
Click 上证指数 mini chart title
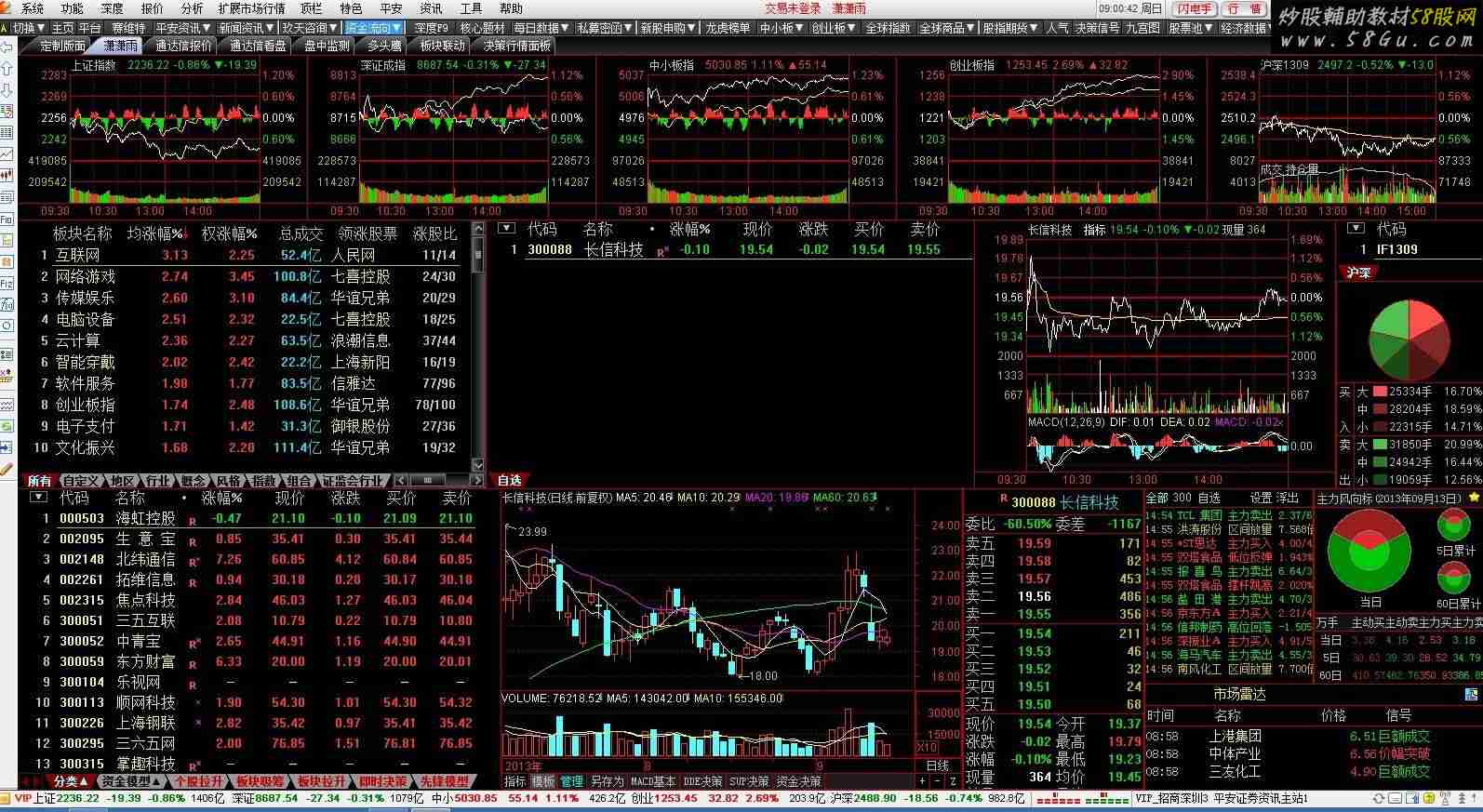pos(93,65)
